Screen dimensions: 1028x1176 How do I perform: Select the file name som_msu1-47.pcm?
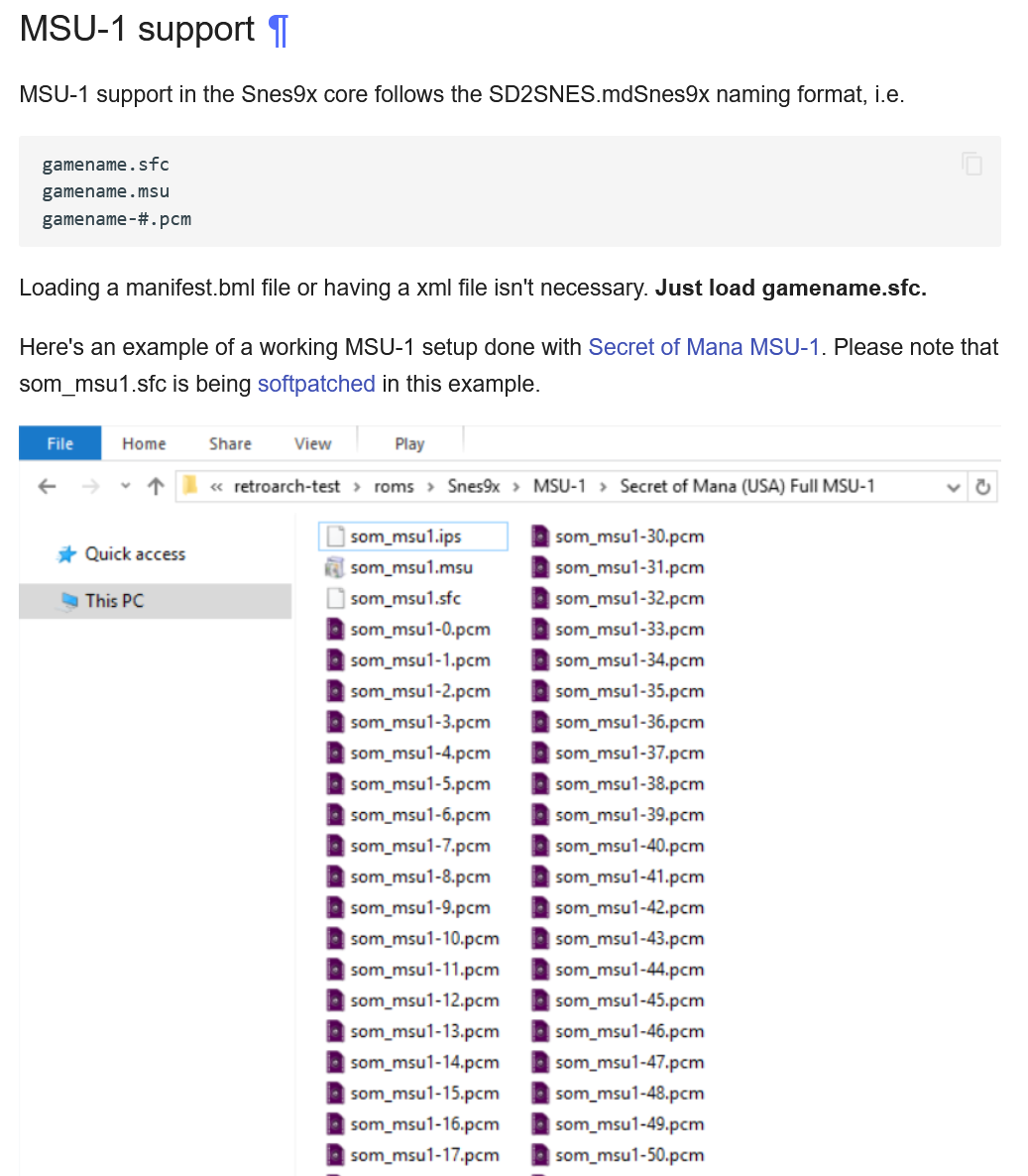click(x=629, y=1062)
